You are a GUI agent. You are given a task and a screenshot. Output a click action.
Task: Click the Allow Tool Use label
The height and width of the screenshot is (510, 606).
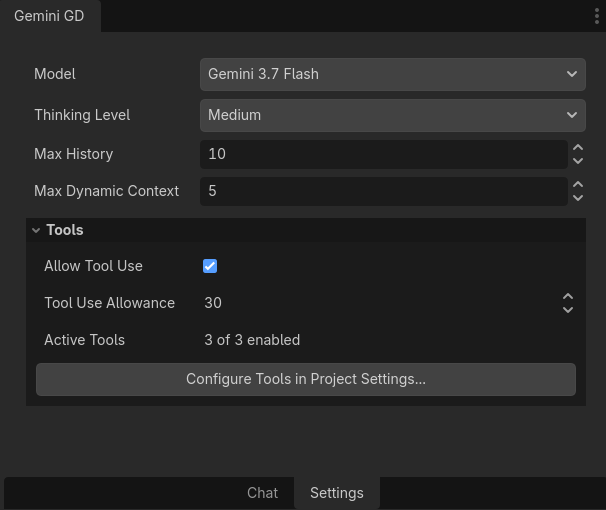(93, 266)
